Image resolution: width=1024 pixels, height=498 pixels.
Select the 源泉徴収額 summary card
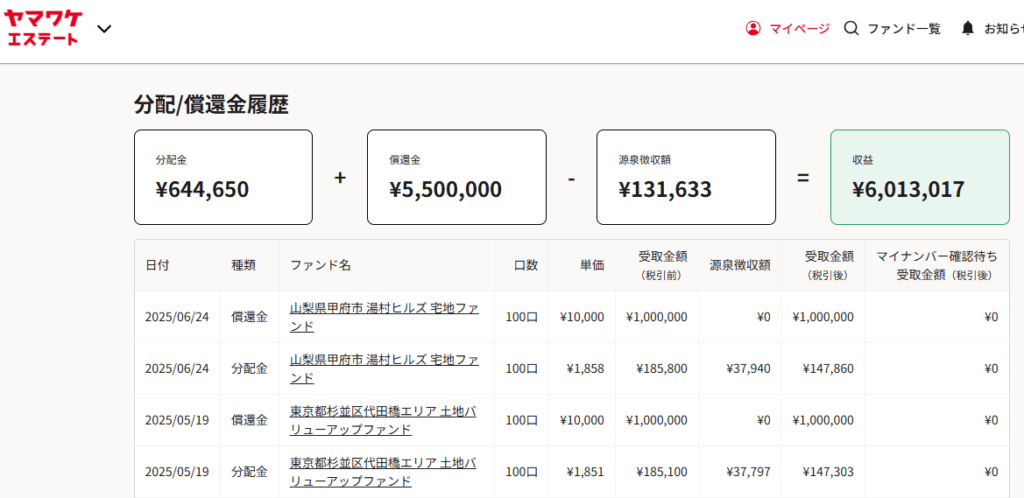click(686, 177)
